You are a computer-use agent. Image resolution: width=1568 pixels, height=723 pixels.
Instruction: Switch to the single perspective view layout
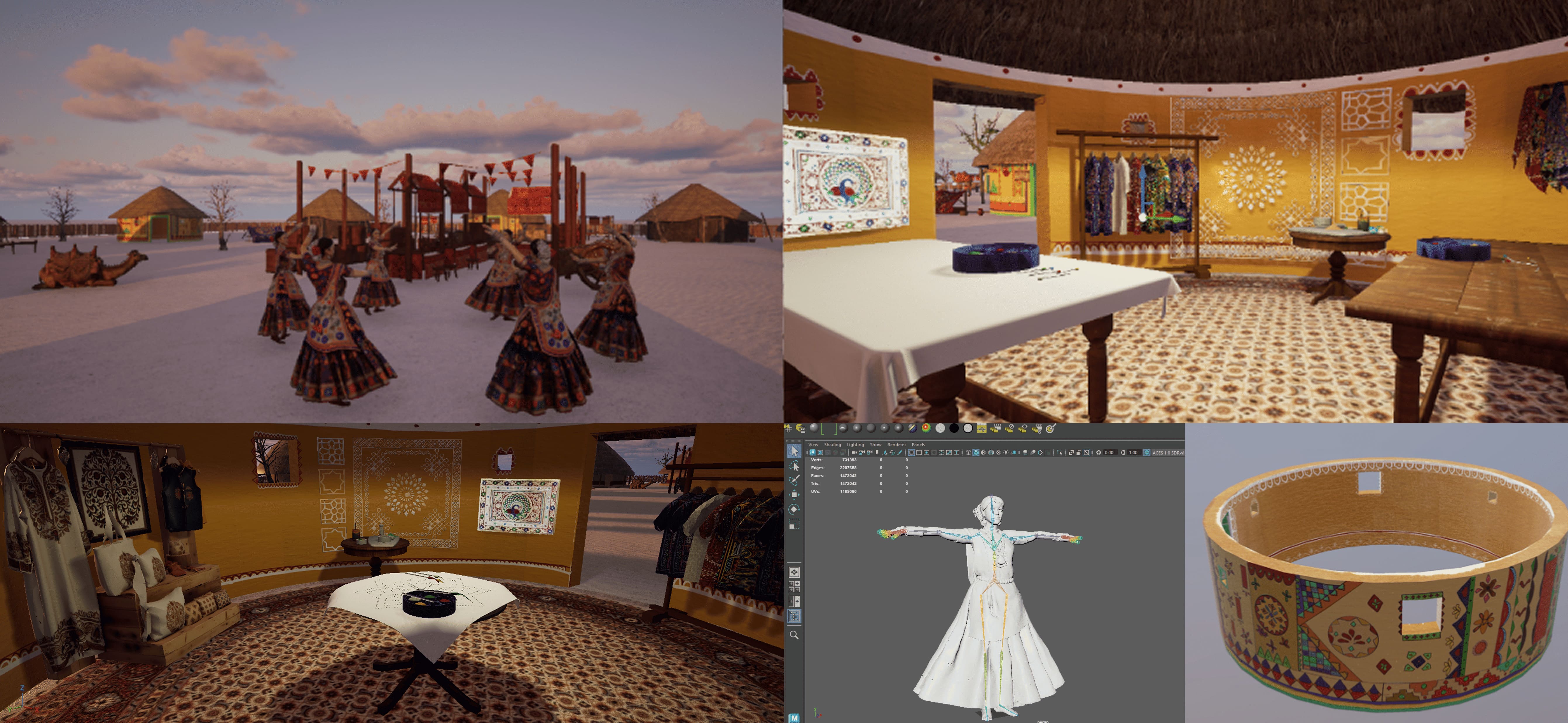point(794,572)
